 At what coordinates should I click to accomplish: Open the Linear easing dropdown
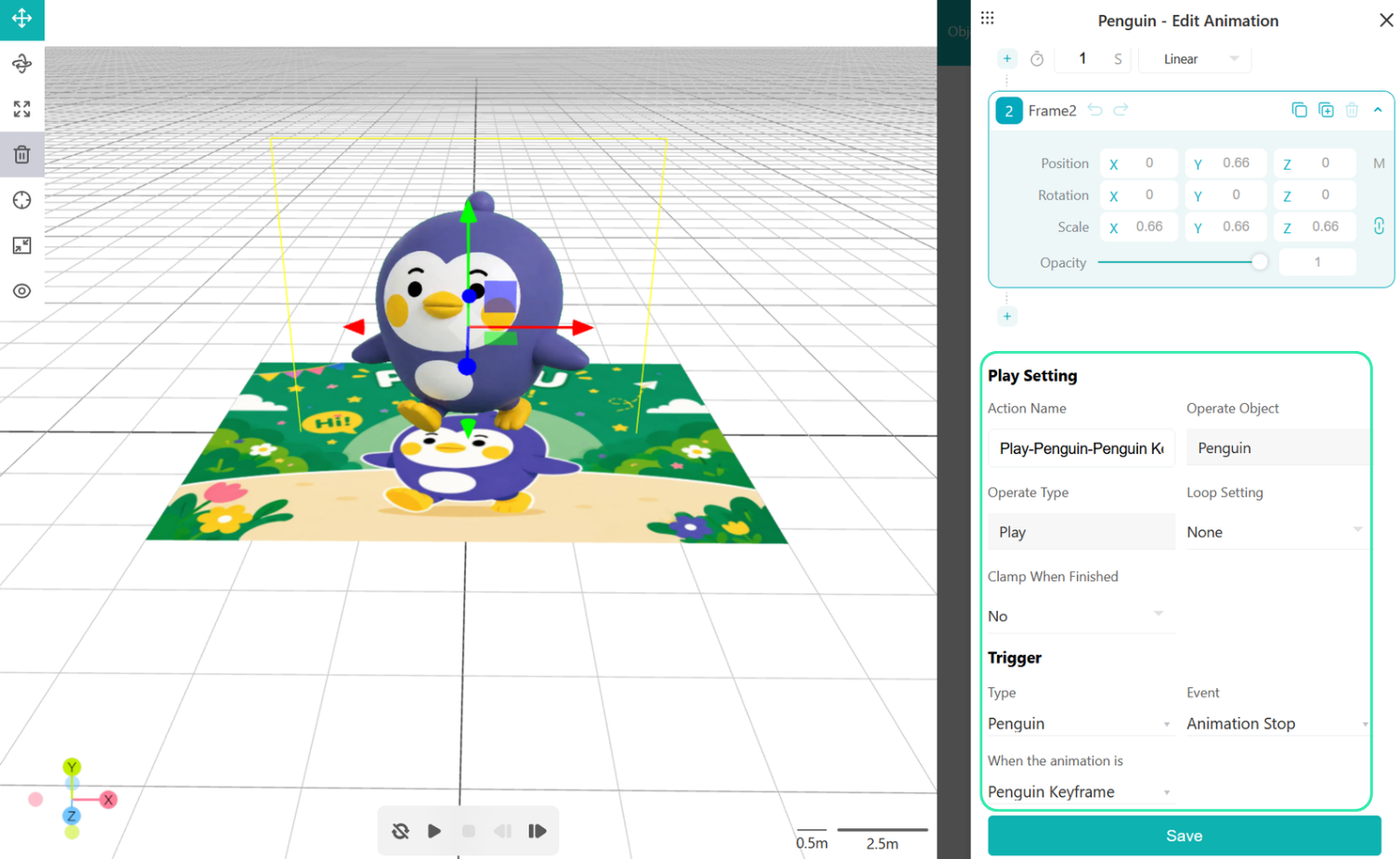coord(1196,59)
